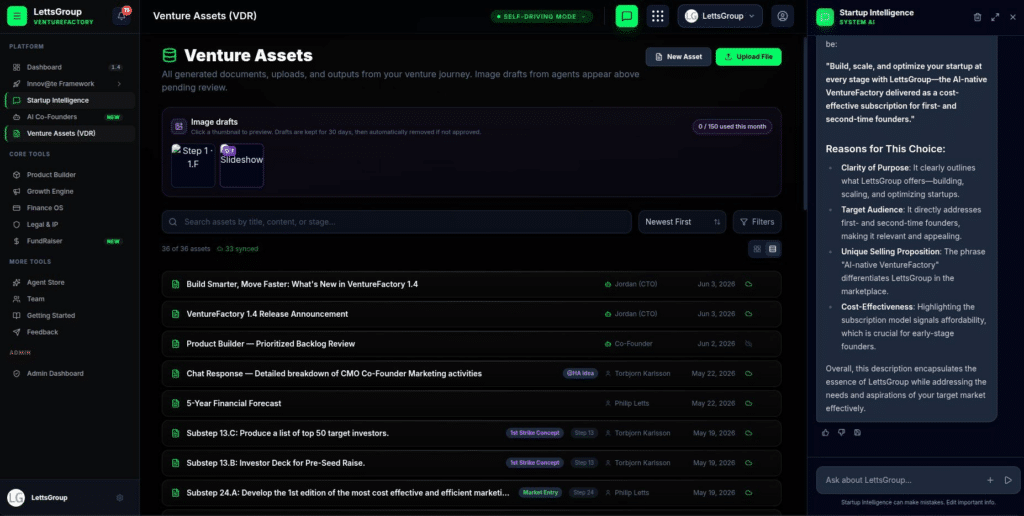Click cloud icon on Substep 13.C row
Image resolution: width=1024 pixels, height=516 pixels.
[x=748, y=433]
